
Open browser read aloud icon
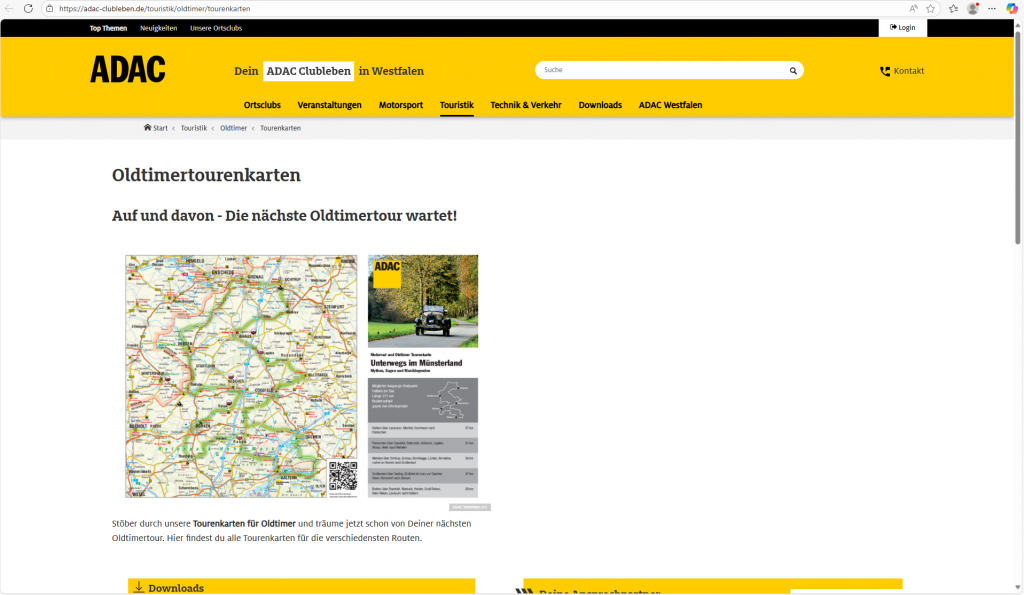(x=913, y=8)
